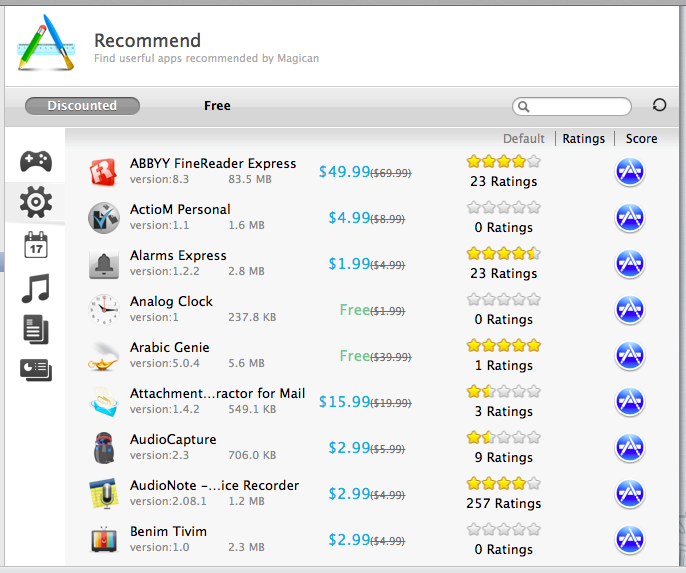This screenshot has height=573, width=686.
Task: Click the Arabic Genie lamp icon
Action: pos(104,356)
